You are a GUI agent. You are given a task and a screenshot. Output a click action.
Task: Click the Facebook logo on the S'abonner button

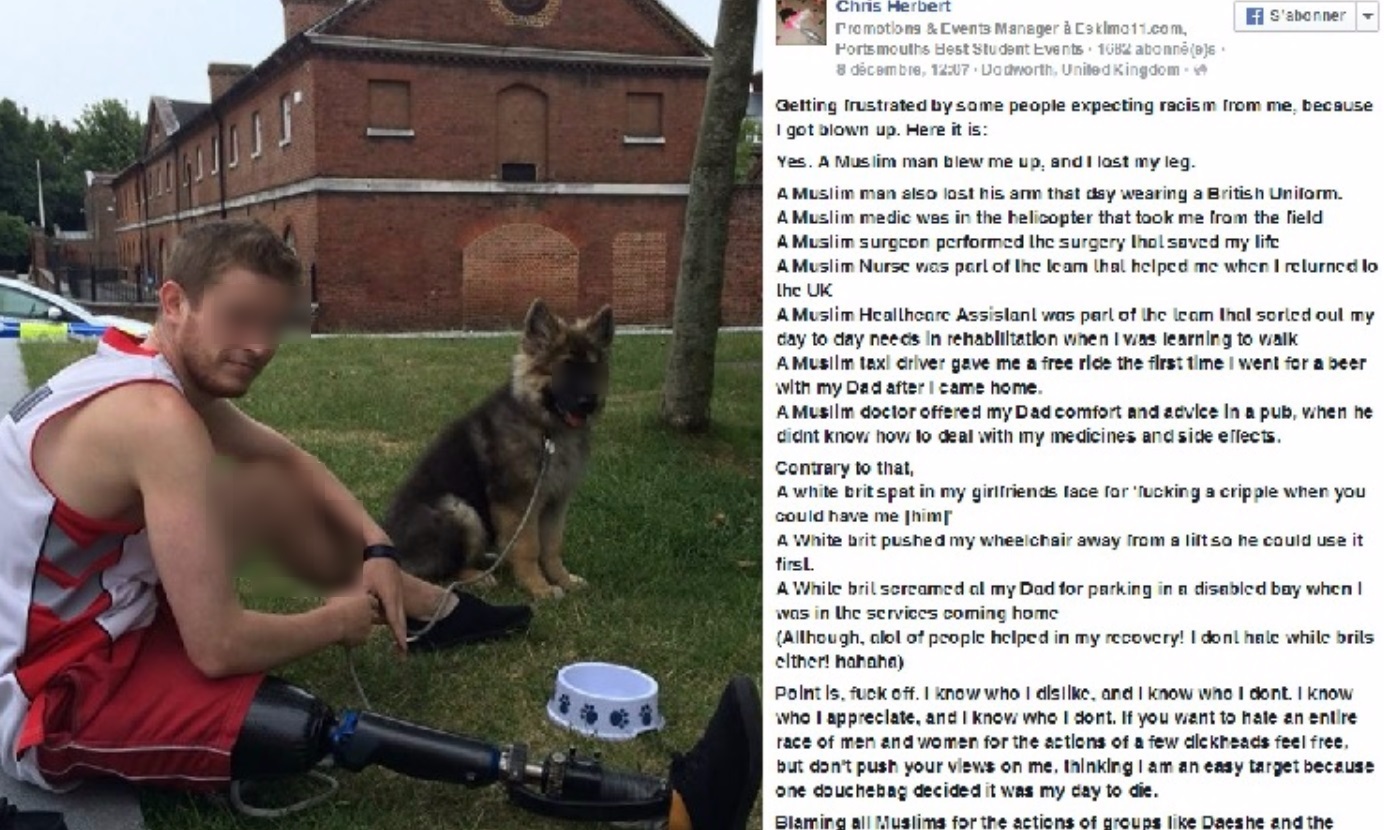1249,17
